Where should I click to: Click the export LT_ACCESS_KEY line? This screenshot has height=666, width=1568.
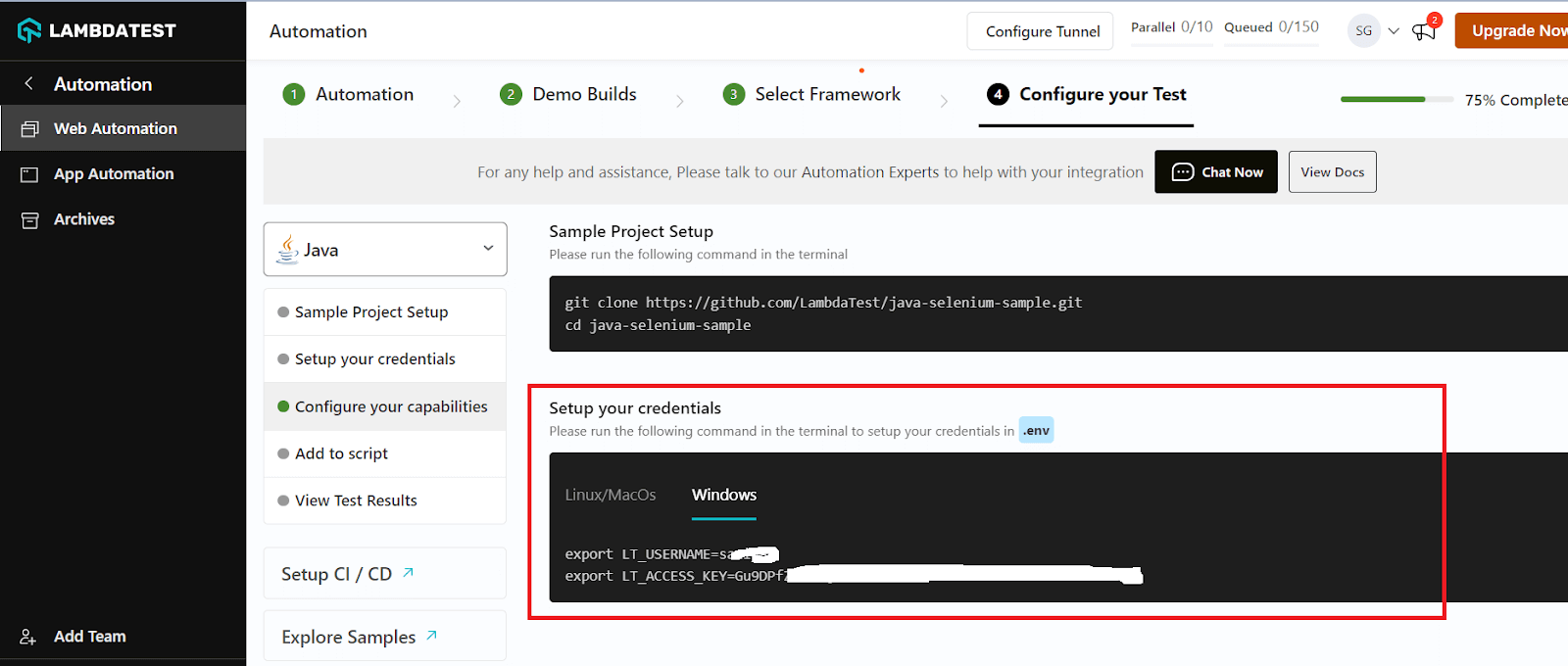[853, 576]
